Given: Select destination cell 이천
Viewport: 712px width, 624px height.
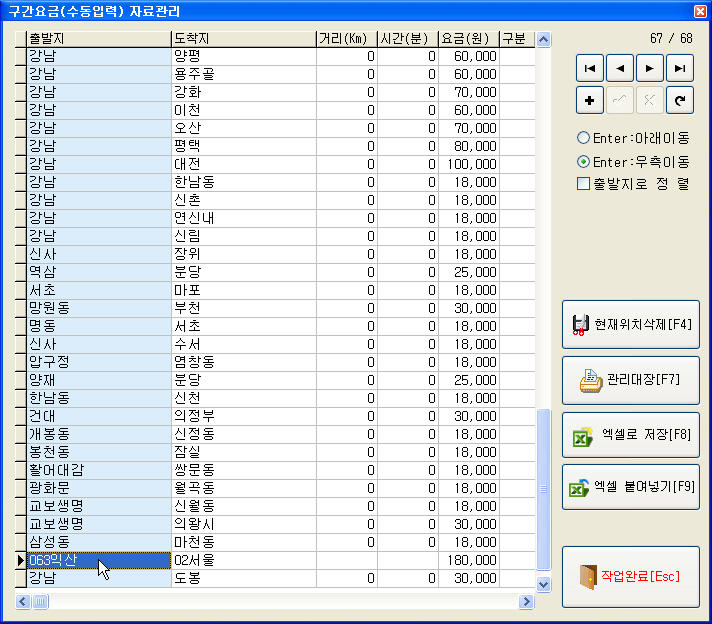Looking at the screenshot, I should coord(244,111).
